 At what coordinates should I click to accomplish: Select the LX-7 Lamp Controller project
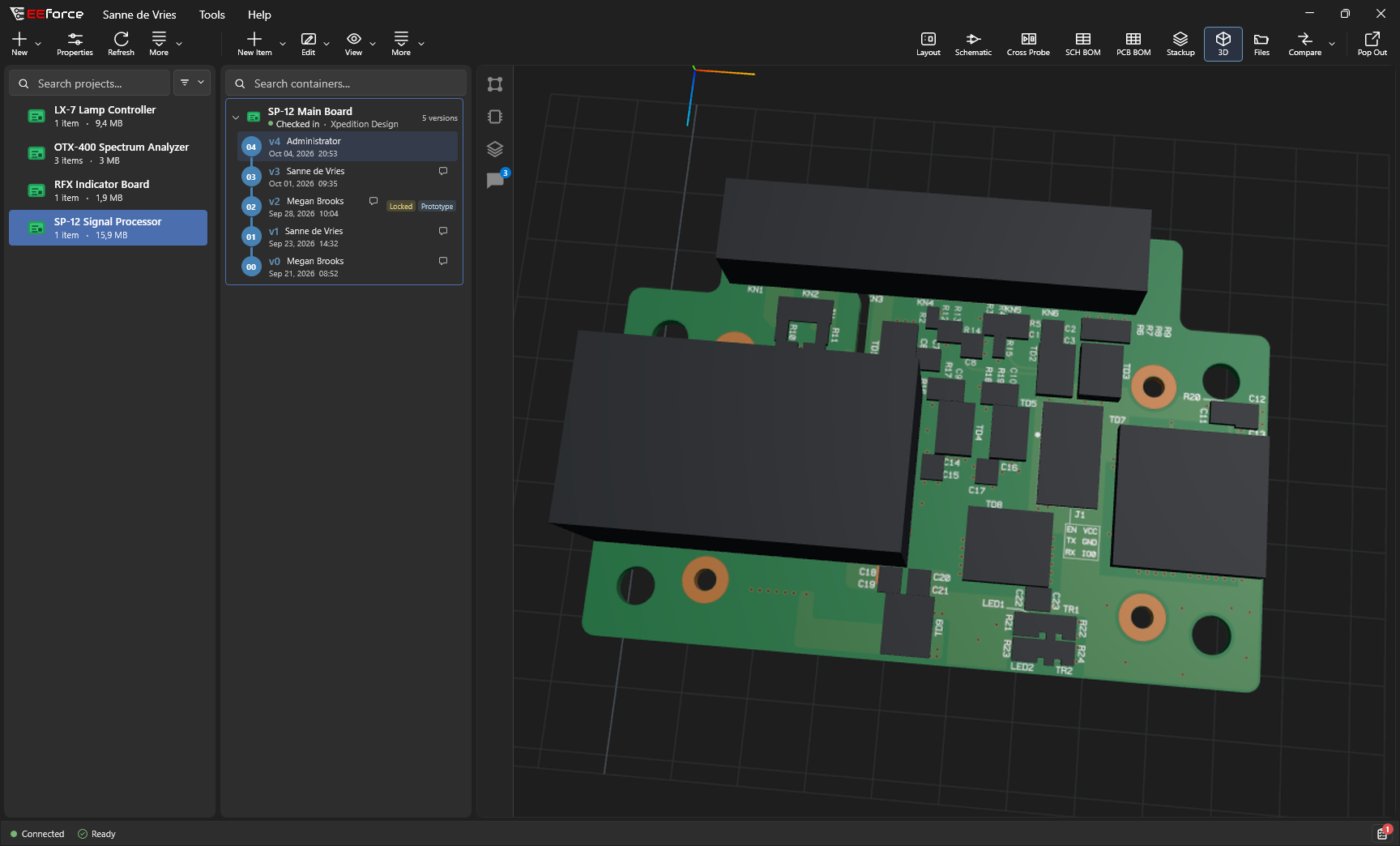click(108, 116)
